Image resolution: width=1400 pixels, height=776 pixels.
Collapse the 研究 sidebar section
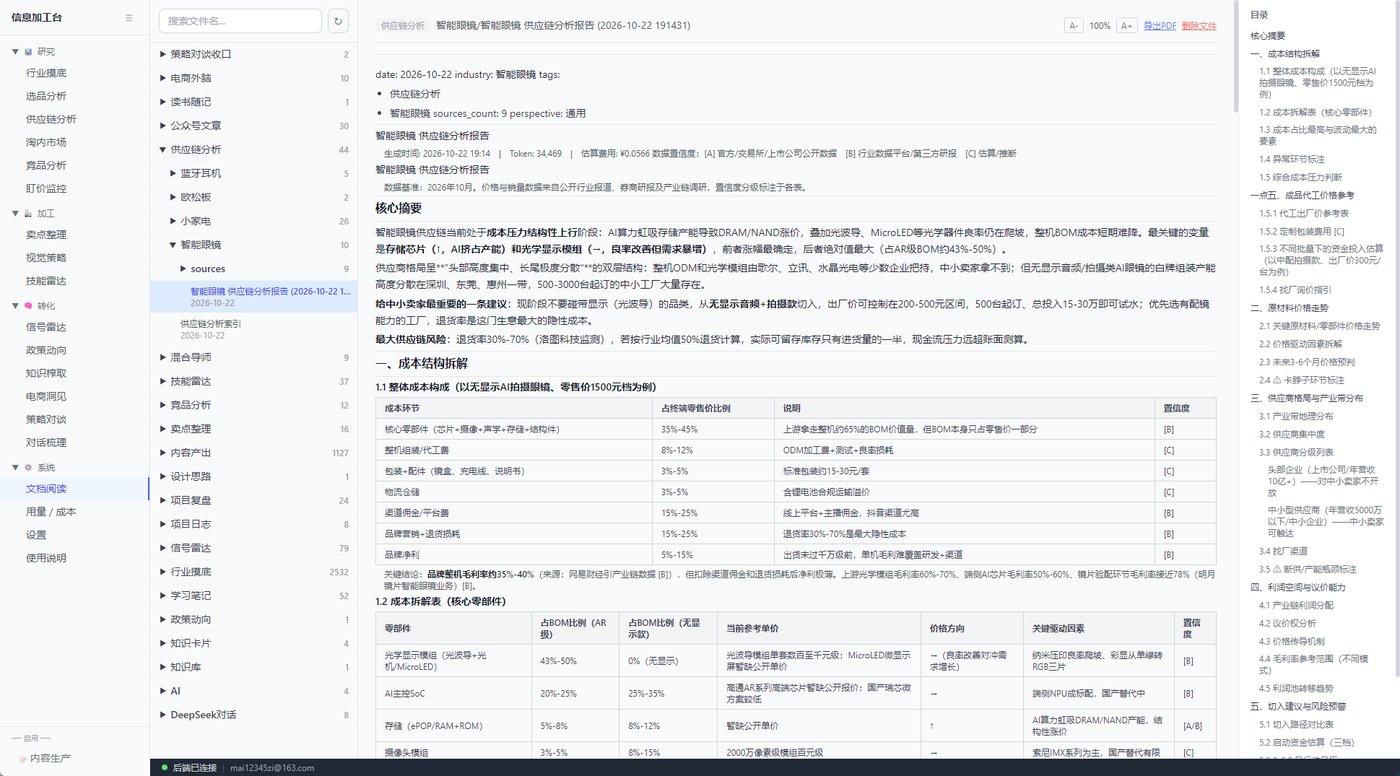pos(15,51)
